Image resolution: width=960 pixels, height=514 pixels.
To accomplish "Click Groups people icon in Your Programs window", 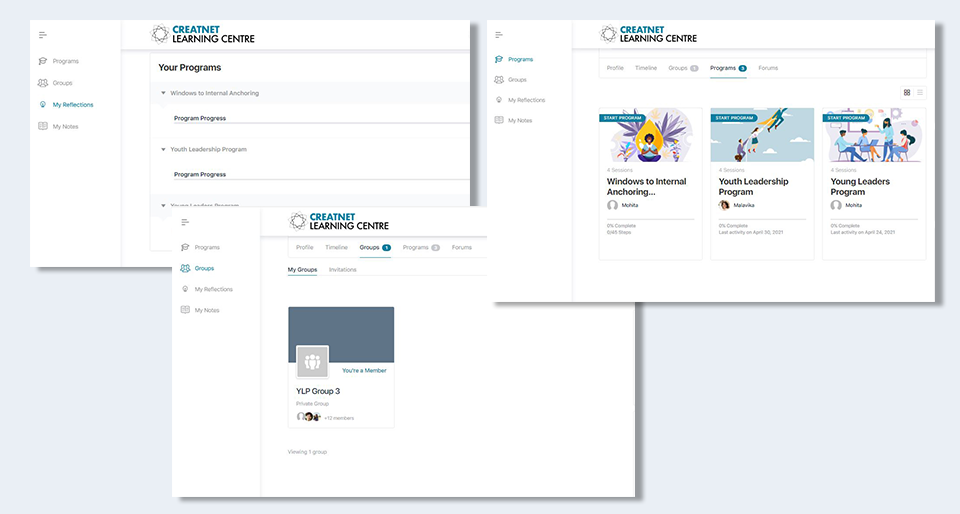I will point(42,83).
